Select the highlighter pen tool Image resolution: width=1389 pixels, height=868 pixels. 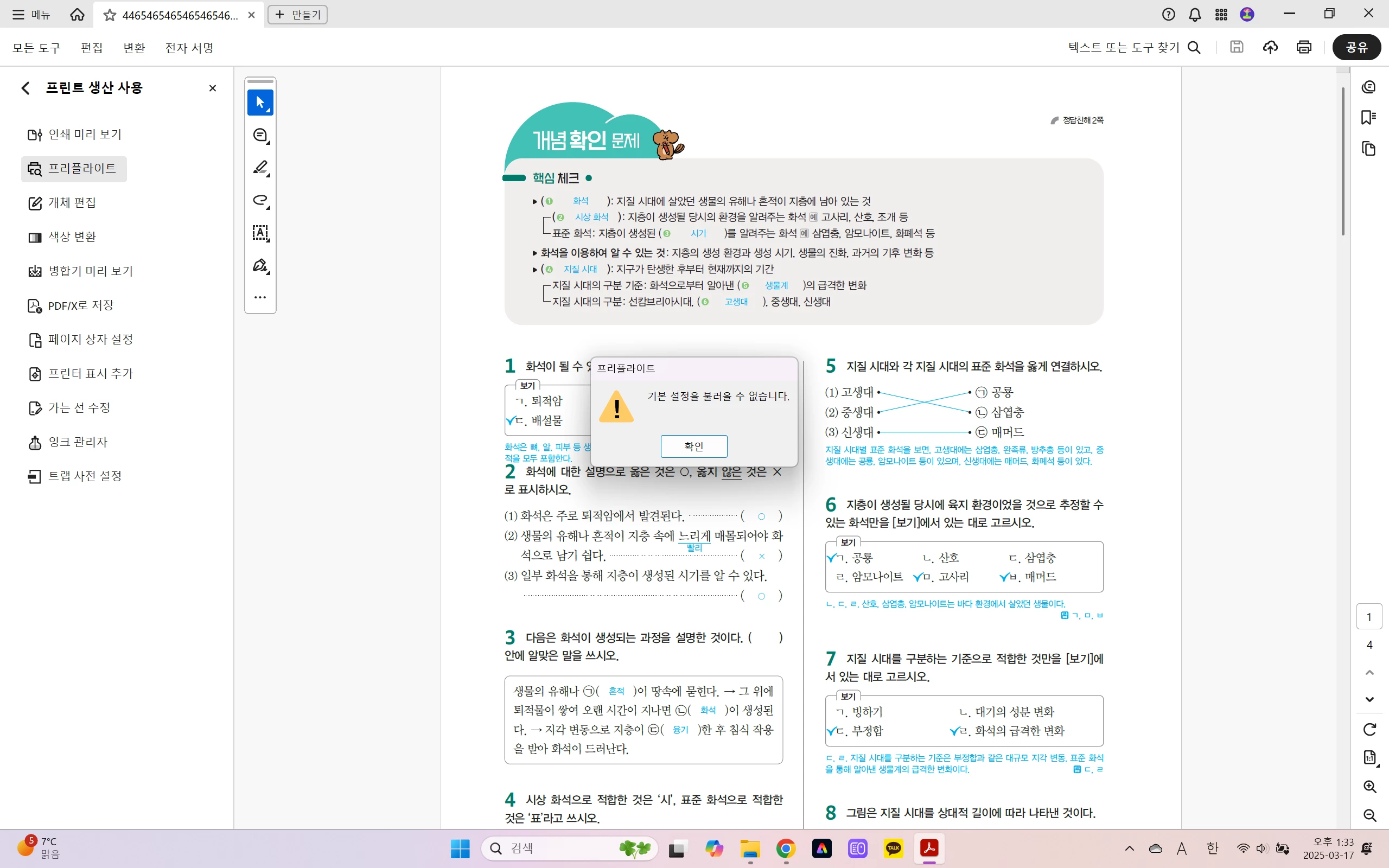[260, 168]
